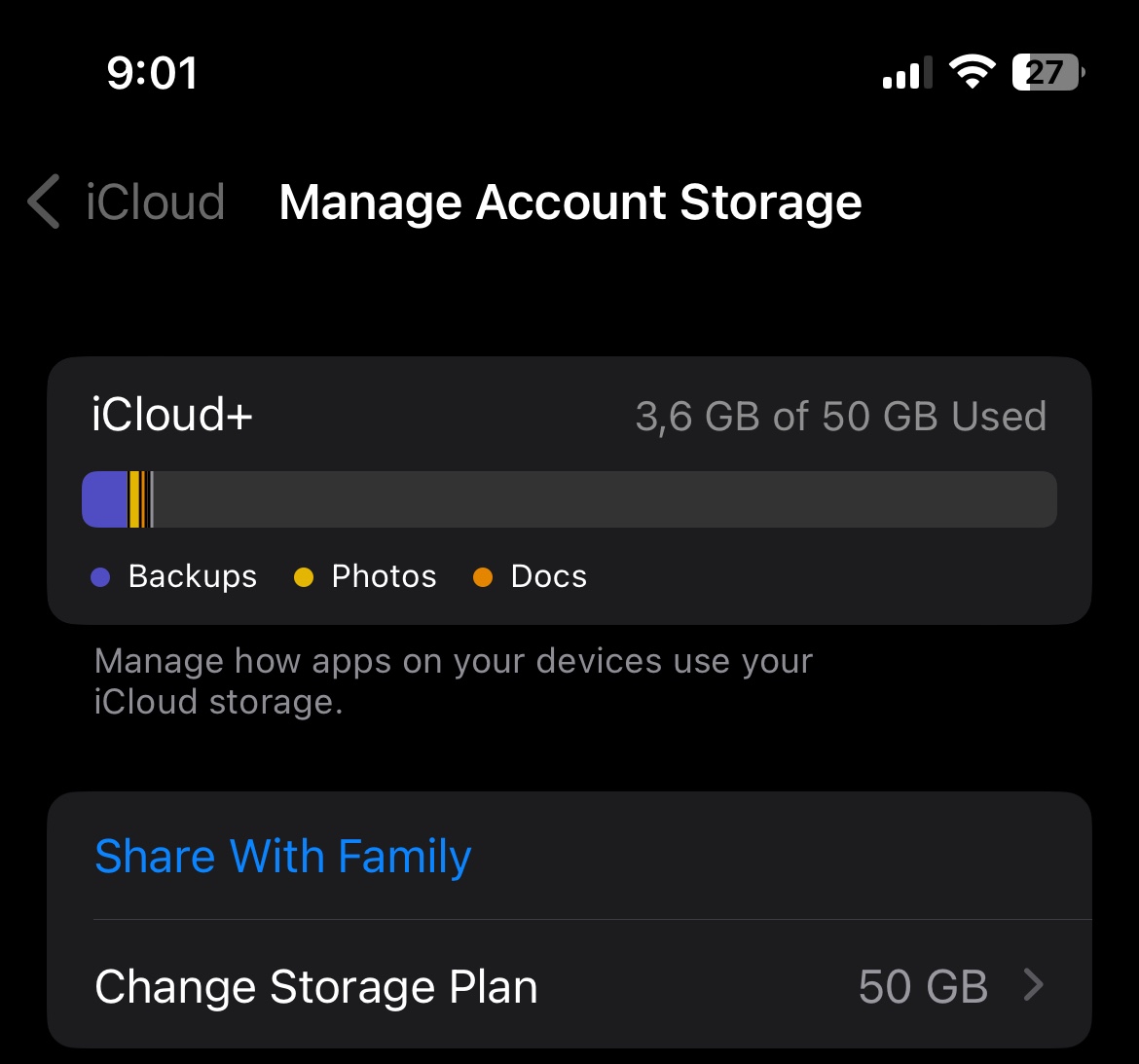Tap the Manage Account Storage title
This screenshot has height=1064, width=1139.
[x=570, y=202]
